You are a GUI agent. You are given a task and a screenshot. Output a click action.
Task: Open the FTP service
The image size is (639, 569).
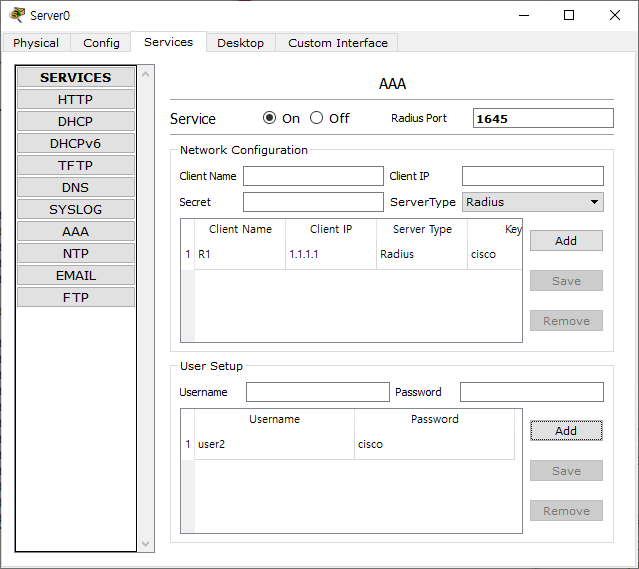(76, 298)
